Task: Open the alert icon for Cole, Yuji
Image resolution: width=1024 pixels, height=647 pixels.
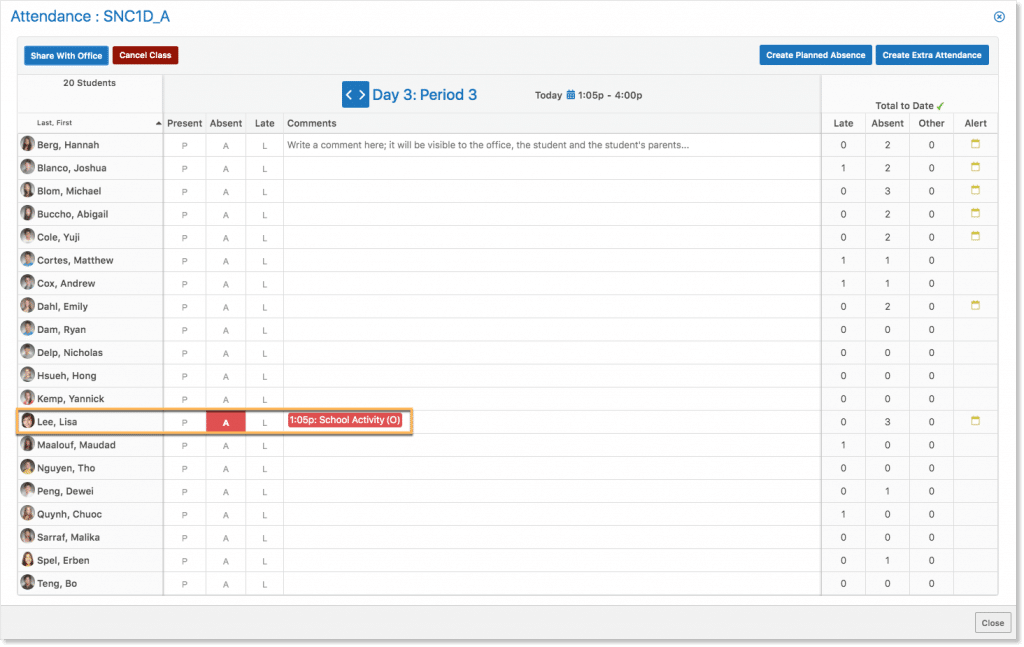Action: [x=975, y=236]
